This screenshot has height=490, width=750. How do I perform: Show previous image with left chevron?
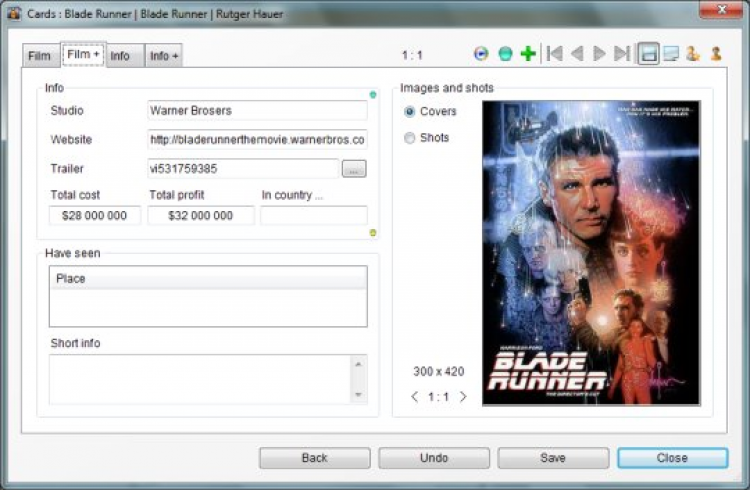click(415, 397)
